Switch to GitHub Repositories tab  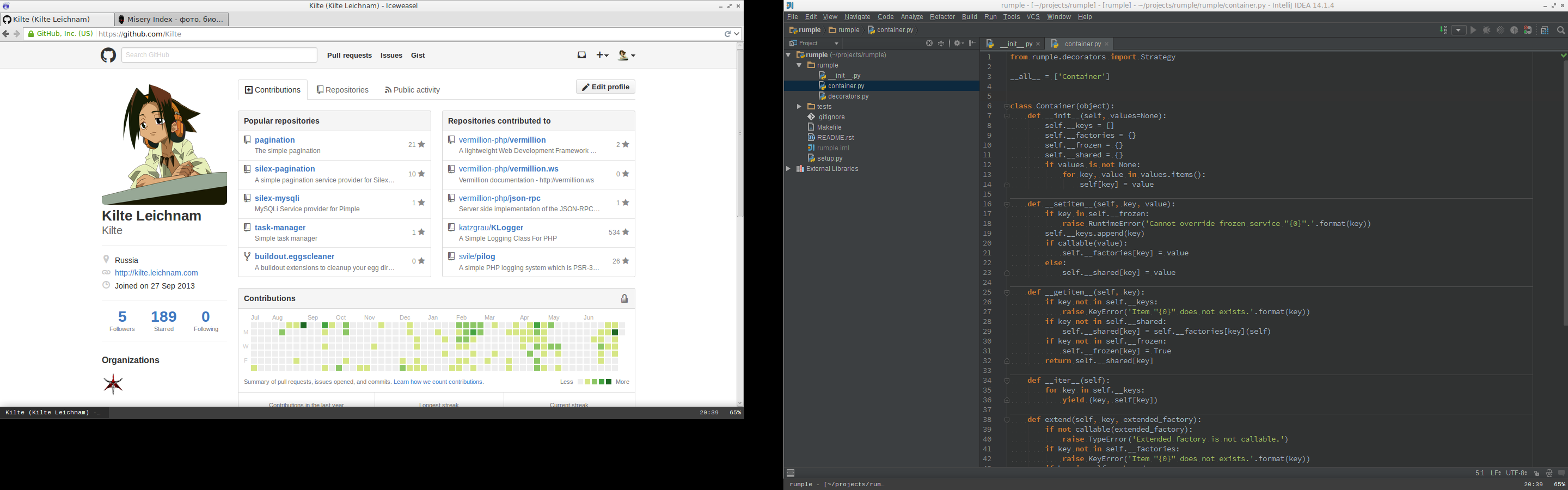click(x=342, y=90)
